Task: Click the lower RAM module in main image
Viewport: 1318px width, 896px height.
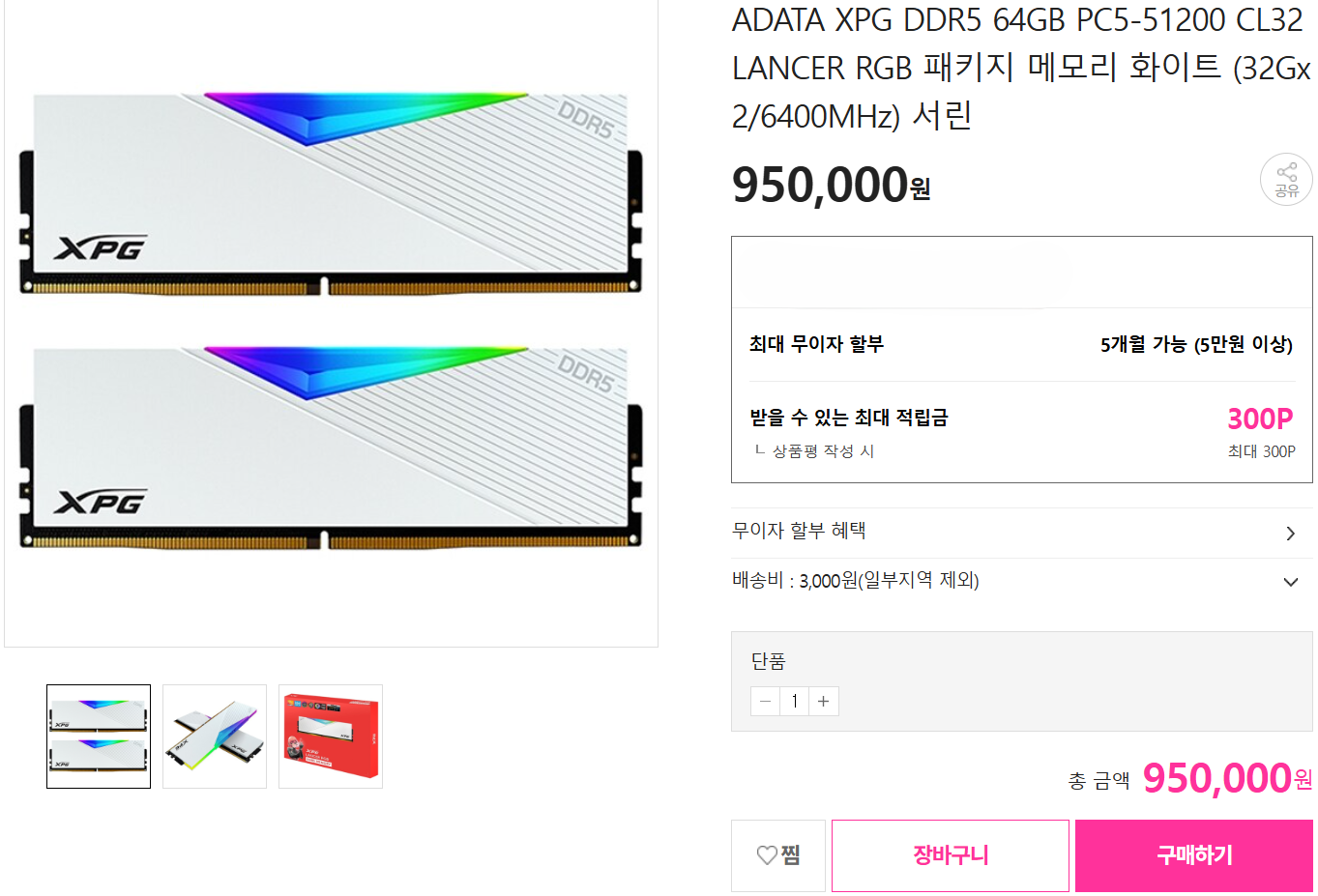Action: (x=331, y=448)
